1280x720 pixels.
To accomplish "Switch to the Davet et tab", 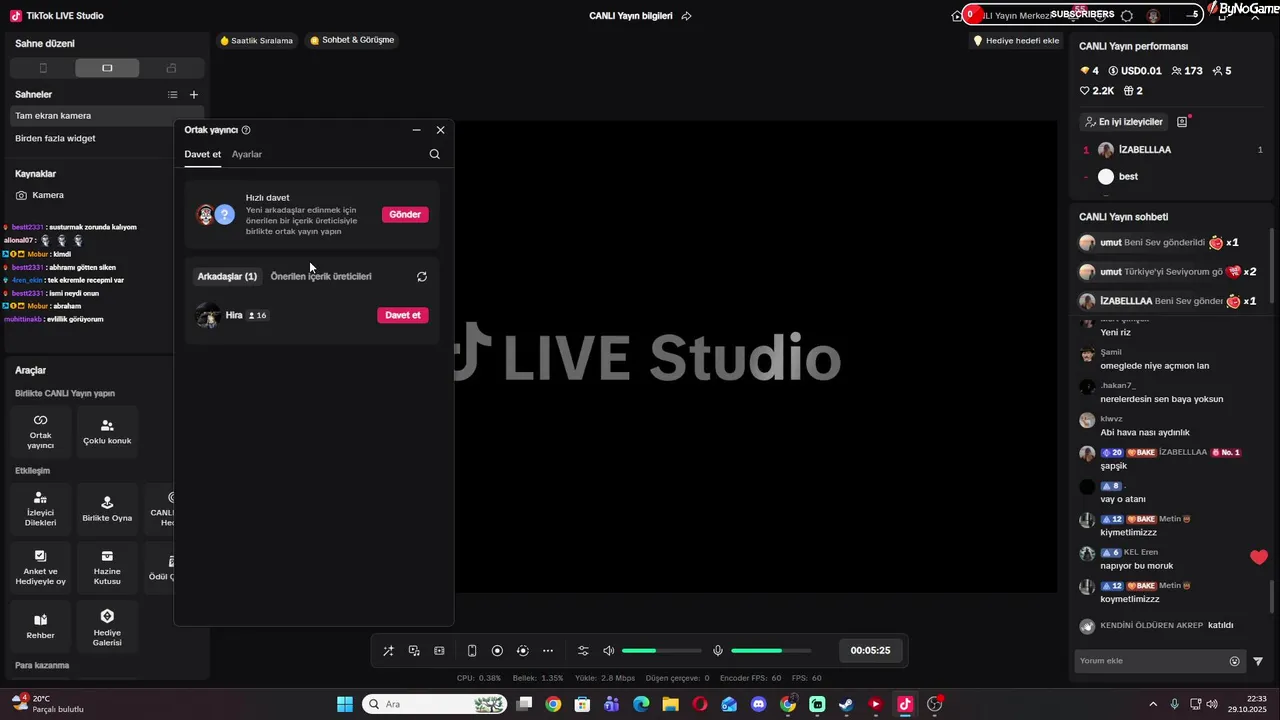I will click(x=203, y=154).
